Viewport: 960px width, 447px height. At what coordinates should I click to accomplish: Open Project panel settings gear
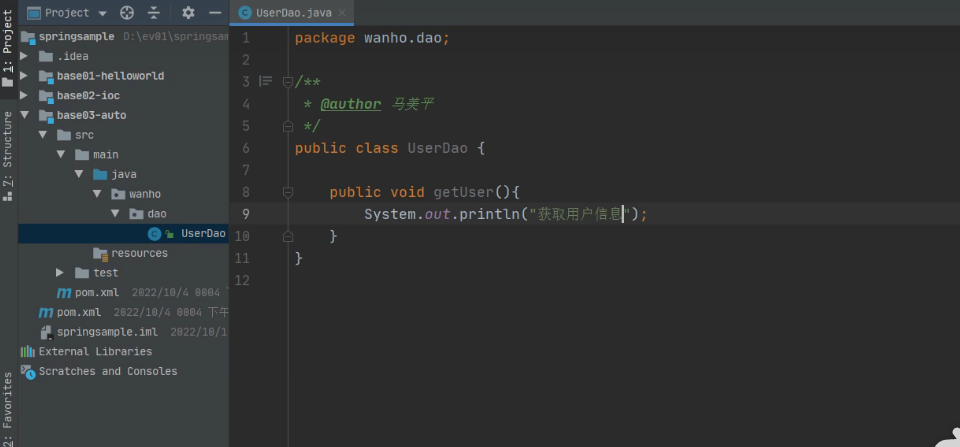pyautogui.click(x=189, y=13)
